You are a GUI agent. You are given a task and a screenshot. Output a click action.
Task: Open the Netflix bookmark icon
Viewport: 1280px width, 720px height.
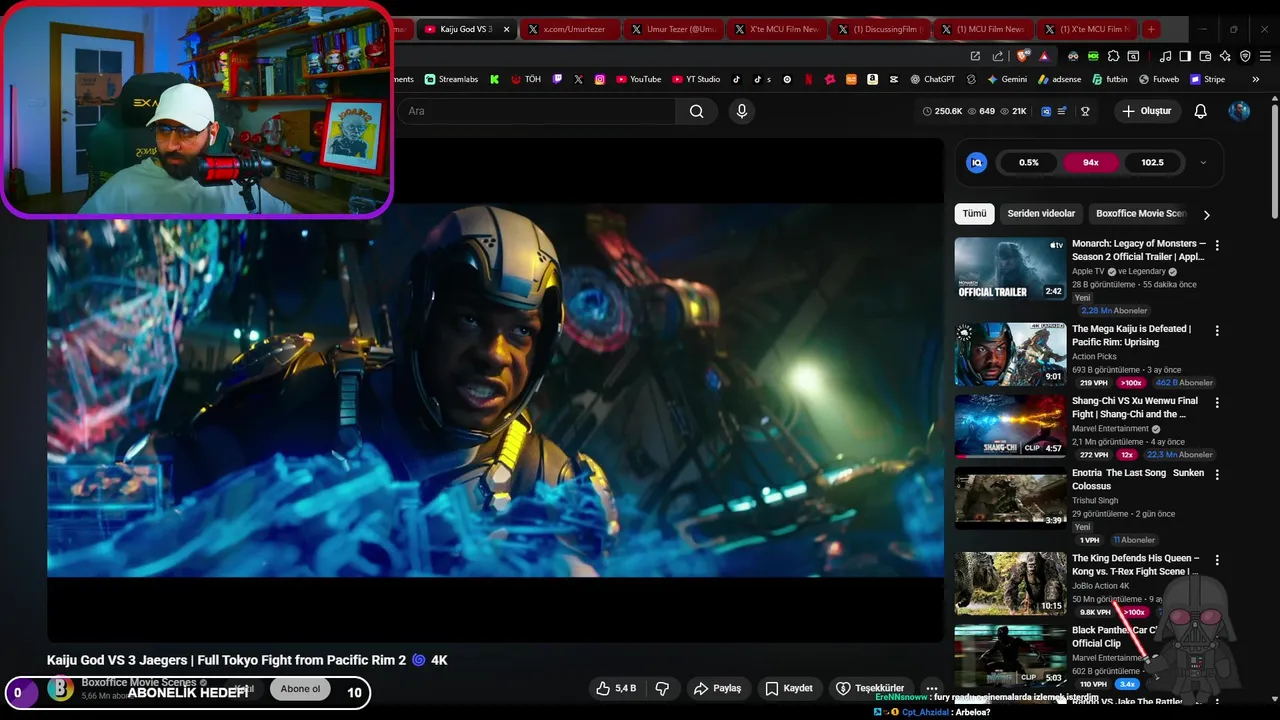[x=808, y=79]
